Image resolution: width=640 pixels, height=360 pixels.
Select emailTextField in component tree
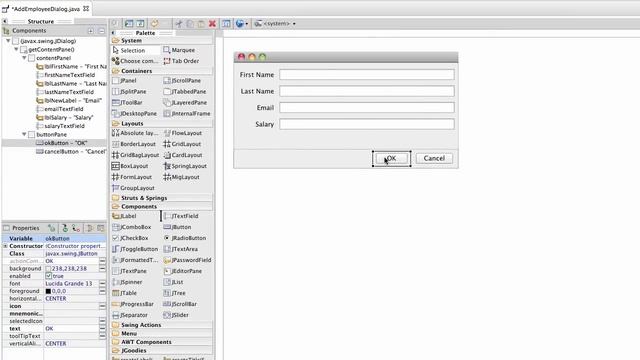tap(60, 109)
